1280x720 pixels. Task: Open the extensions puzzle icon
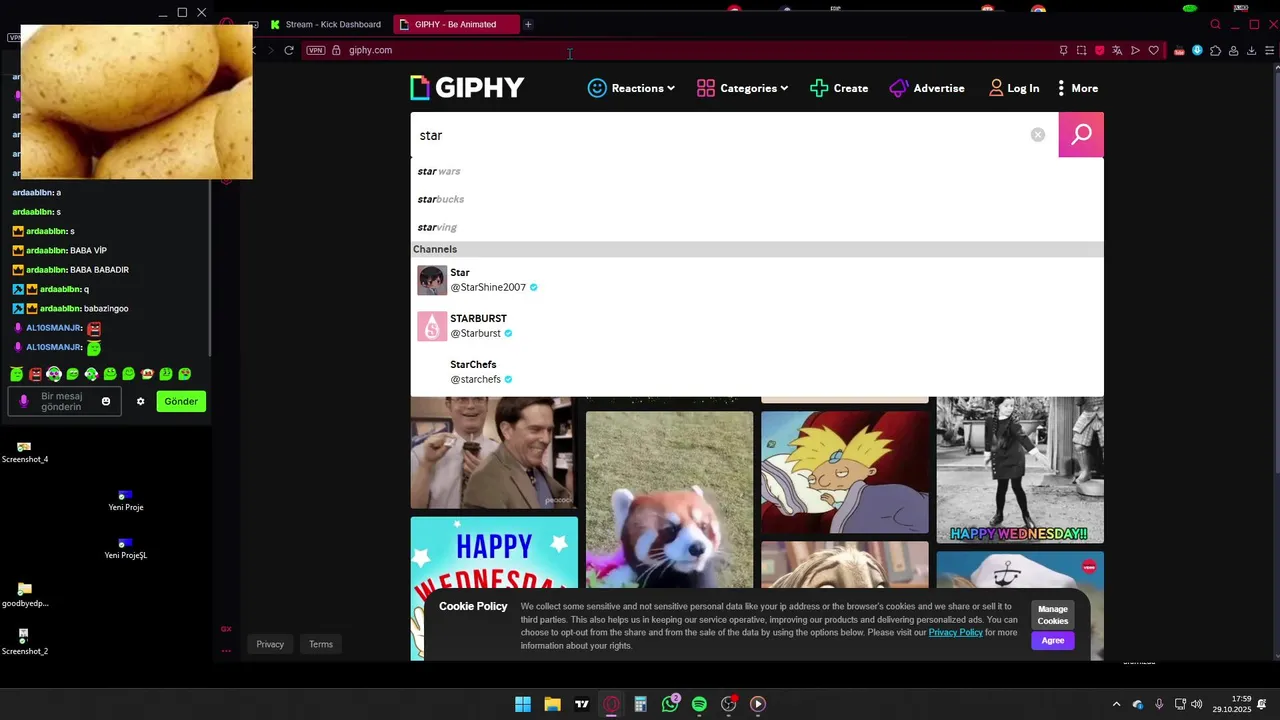click(1215, 50)
